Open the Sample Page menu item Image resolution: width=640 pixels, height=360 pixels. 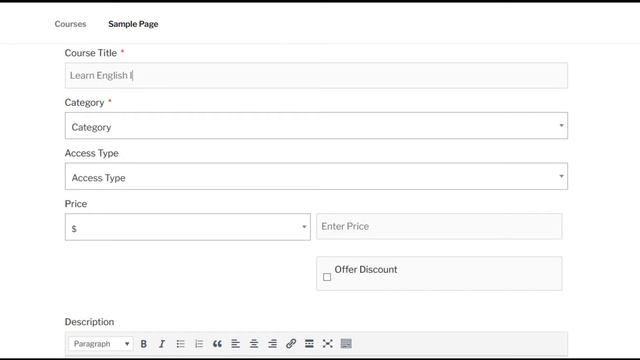[x=133, y=24]
